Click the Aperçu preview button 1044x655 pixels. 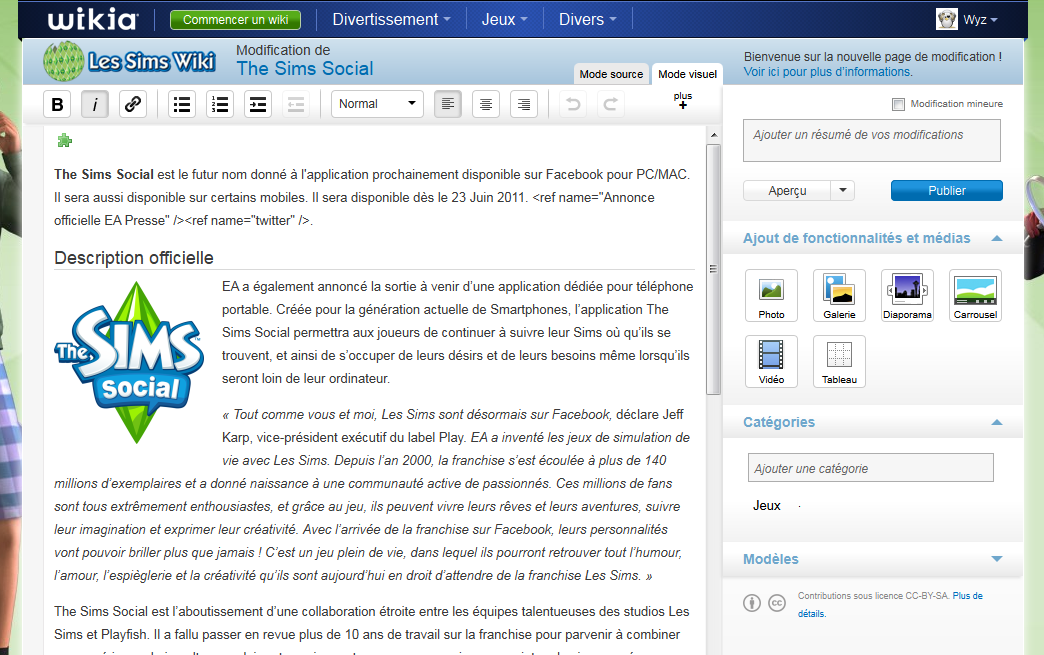tap(787, 190)
